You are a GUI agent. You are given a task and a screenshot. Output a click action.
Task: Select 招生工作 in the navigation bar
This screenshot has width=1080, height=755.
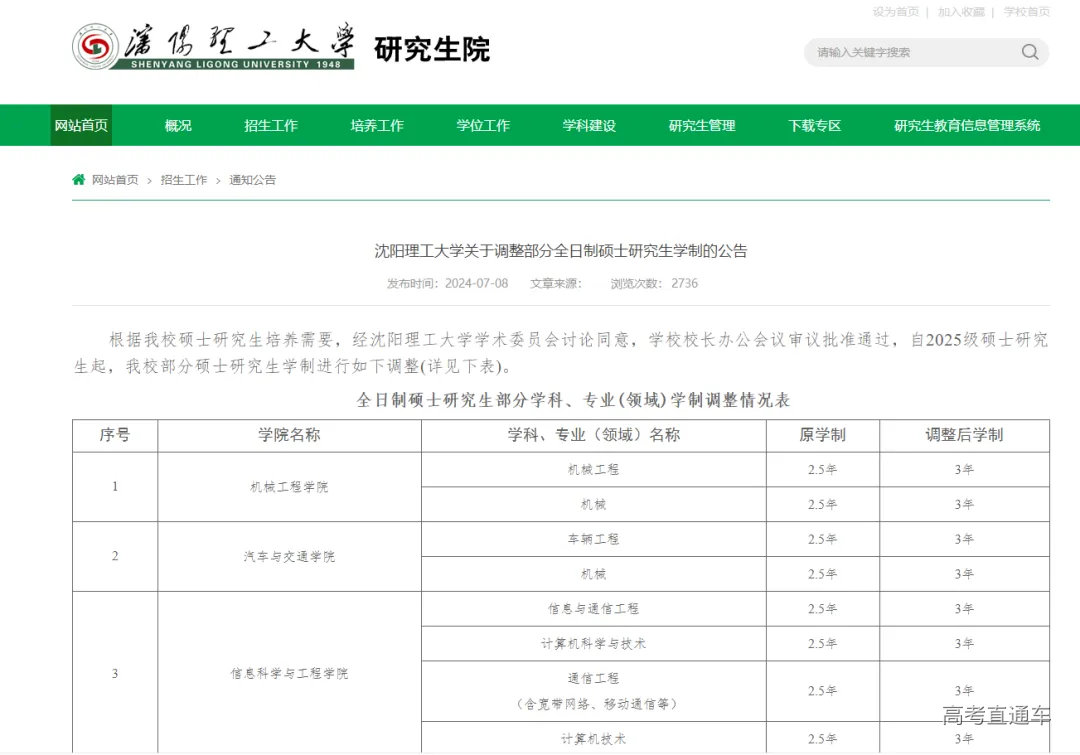coord(270,125)
